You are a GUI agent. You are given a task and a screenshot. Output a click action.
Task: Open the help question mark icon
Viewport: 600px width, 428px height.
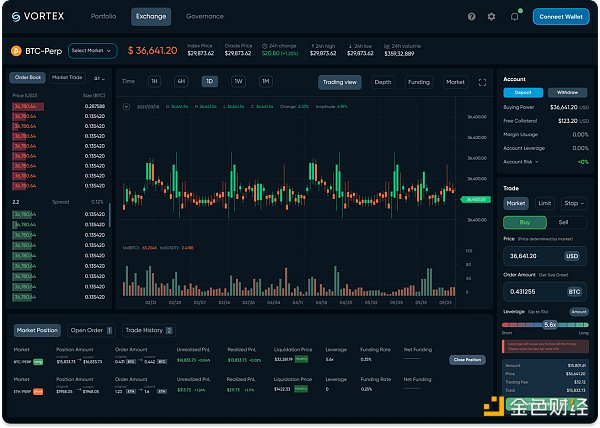click(x=471, y=17)
